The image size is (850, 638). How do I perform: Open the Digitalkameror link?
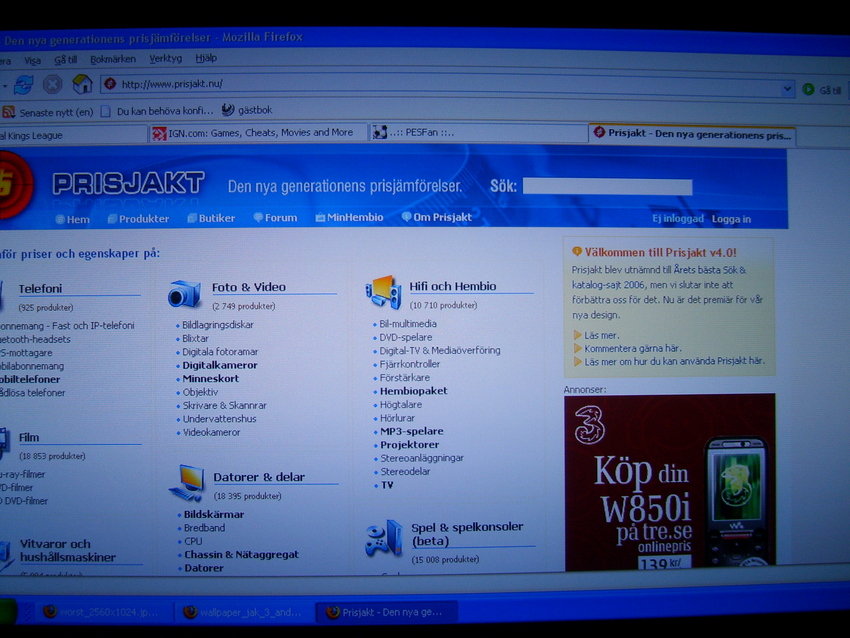(220, 365)
